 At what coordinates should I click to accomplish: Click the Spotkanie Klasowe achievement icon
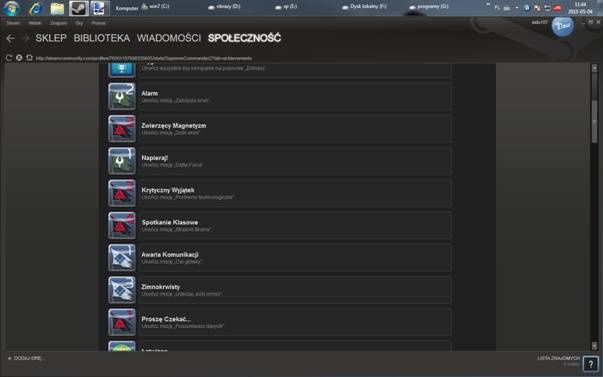pyautogui.click(x=122, y=225)
